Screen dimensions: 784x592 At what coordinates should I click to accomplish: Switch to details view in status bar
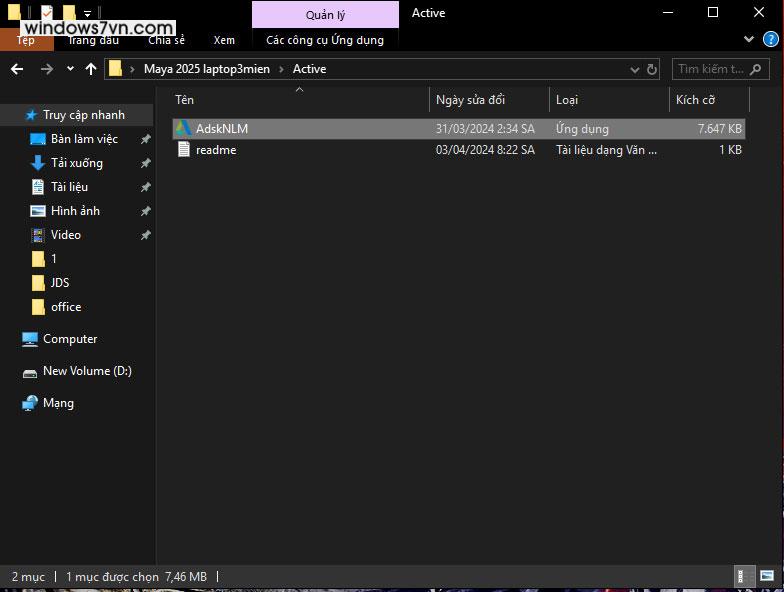click(745, 576)
